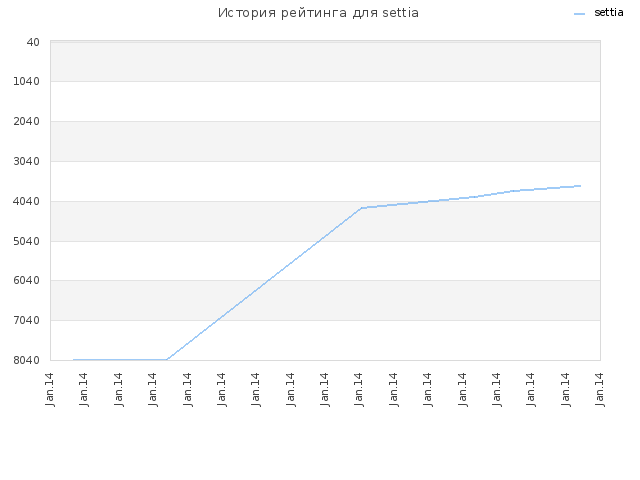Click the last Jan.14 x-axis label
Image resolution: width=640 pixels, height=480 pixels.
[600, 389]
